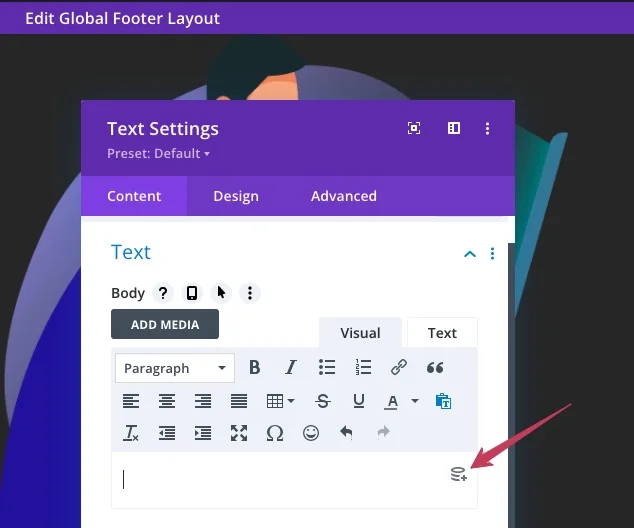This screenshot has height=528, width=634.
Task: Click the decrease indent icon
Action: [167, 433]
